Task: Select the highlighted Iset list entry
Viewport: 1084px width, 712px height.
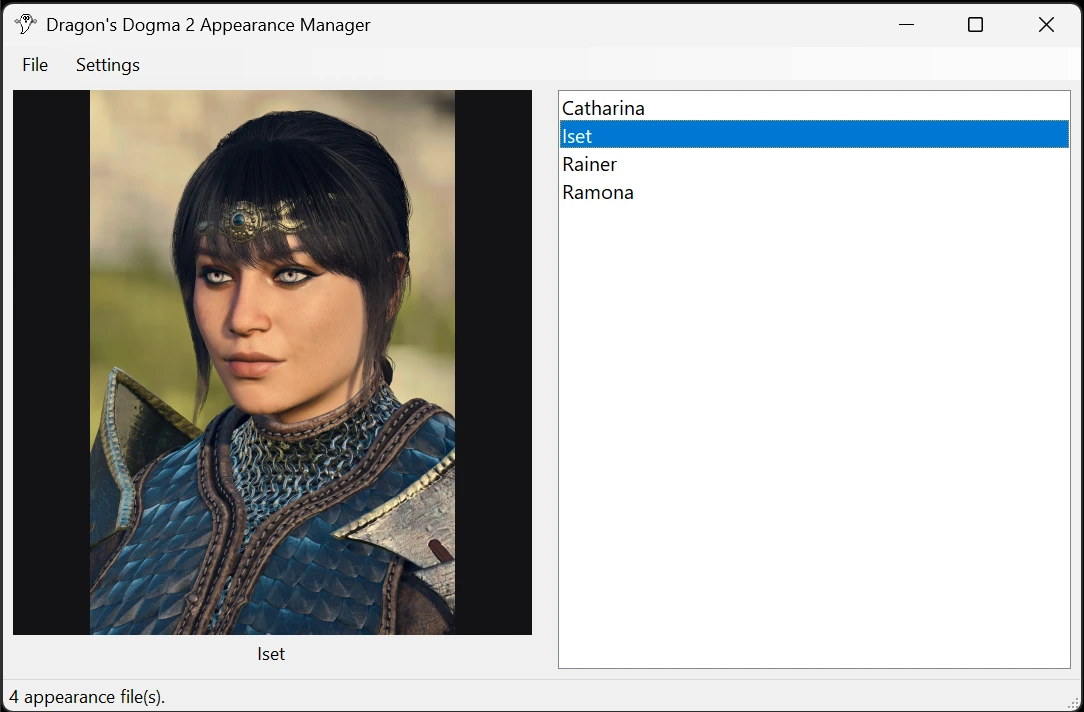Action: [814, 135]
